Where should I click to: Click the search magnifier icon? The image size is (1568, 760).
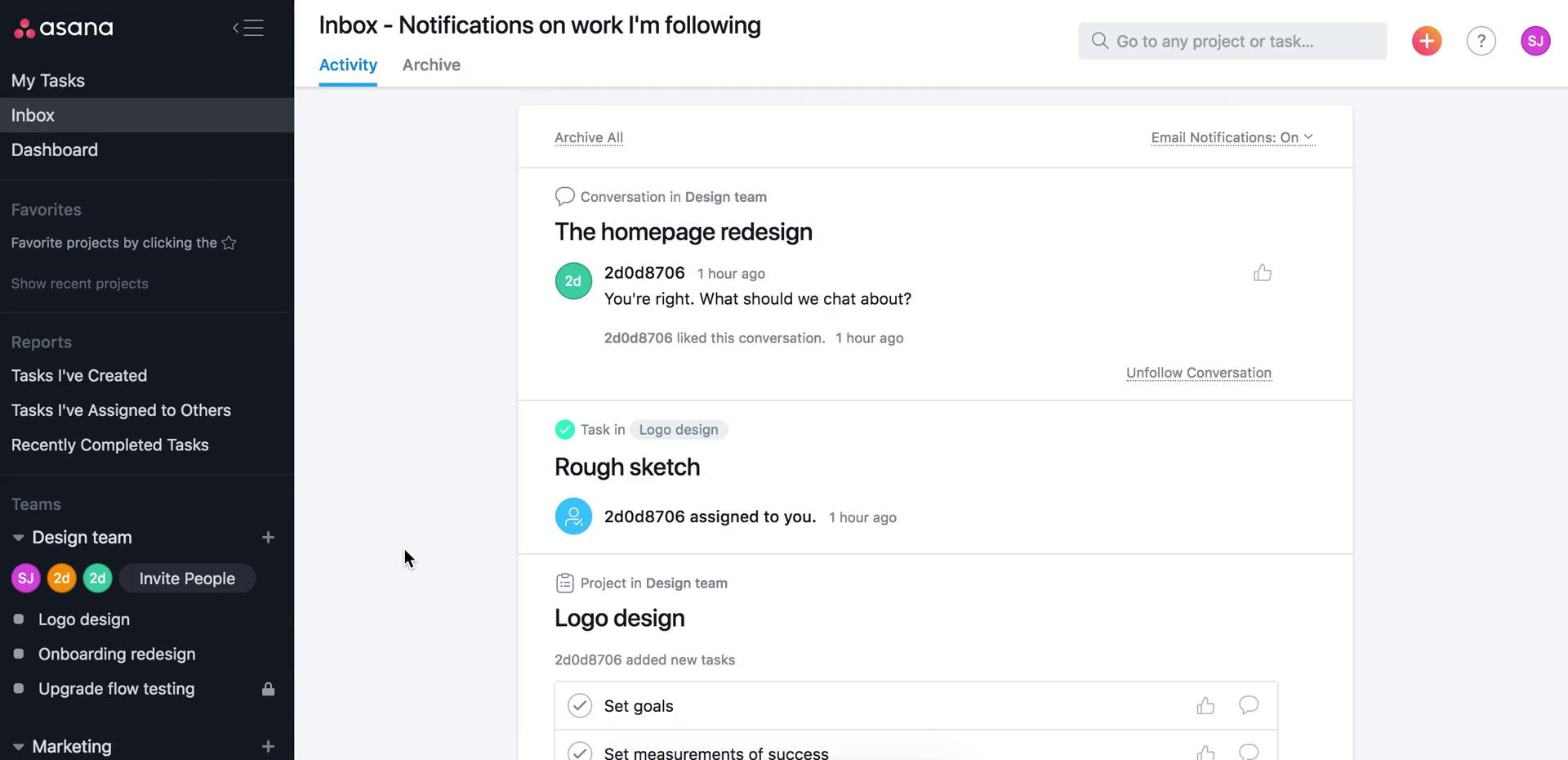1099,41
